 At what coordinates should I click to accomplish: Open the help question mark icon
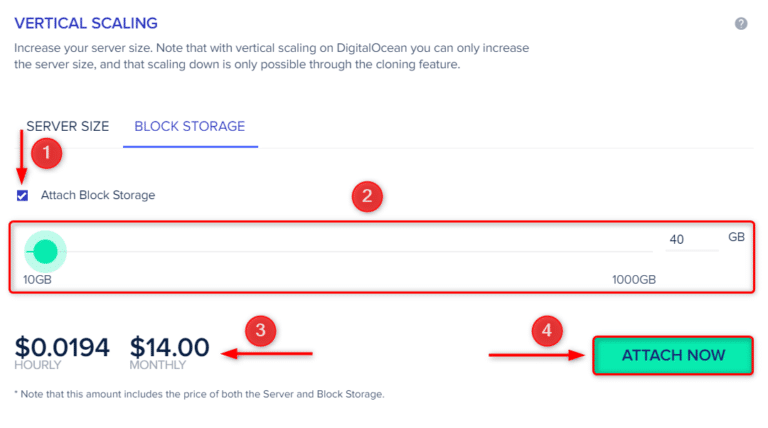click(741, 23)
